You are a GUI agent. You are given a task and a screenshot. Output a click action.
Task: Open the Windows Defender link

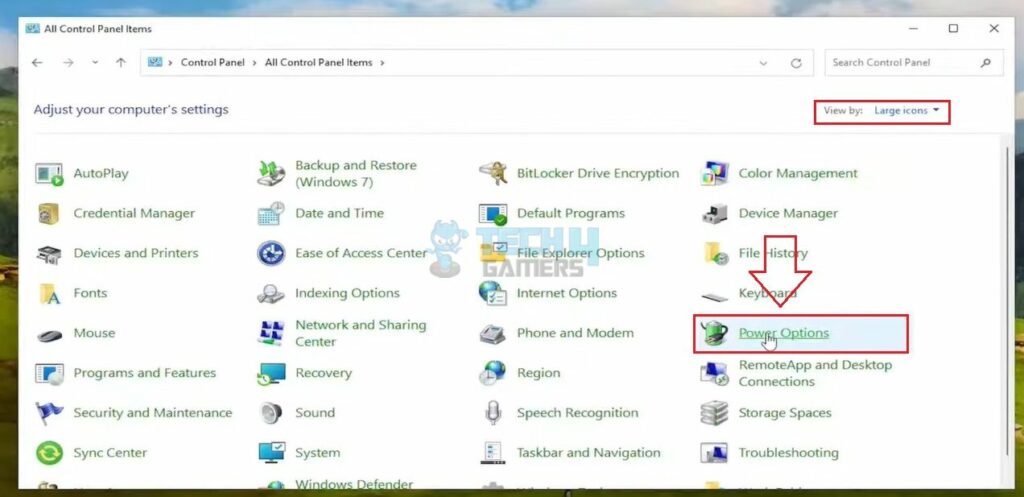point(354,484)
